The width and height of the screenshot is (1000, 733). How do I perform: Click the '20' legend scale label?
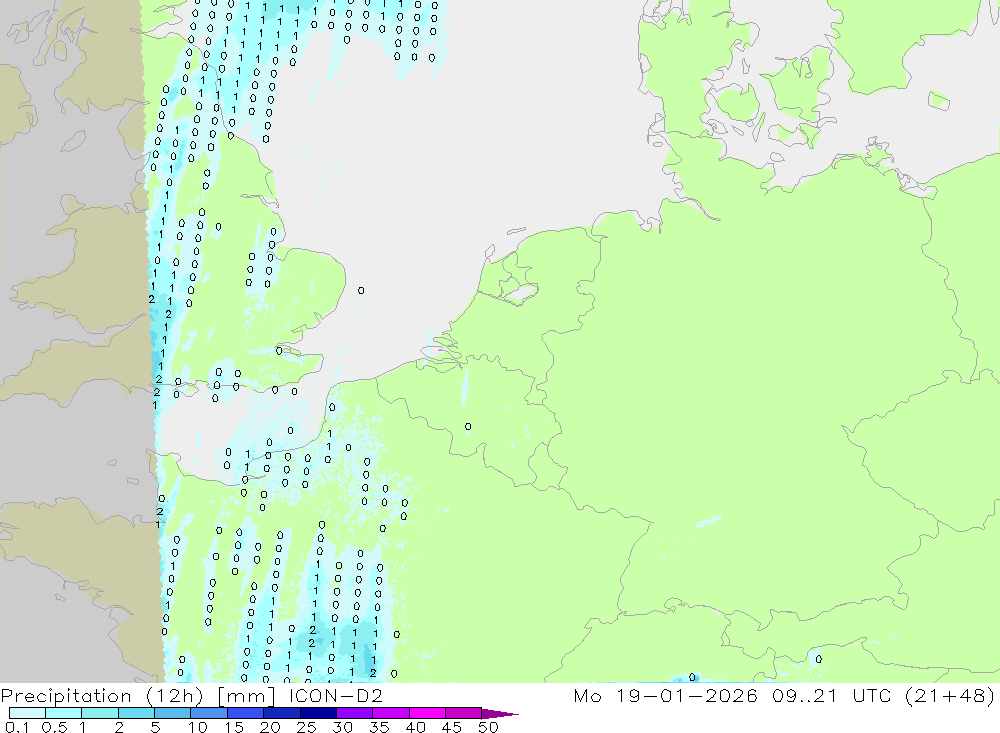click(270, 727)
